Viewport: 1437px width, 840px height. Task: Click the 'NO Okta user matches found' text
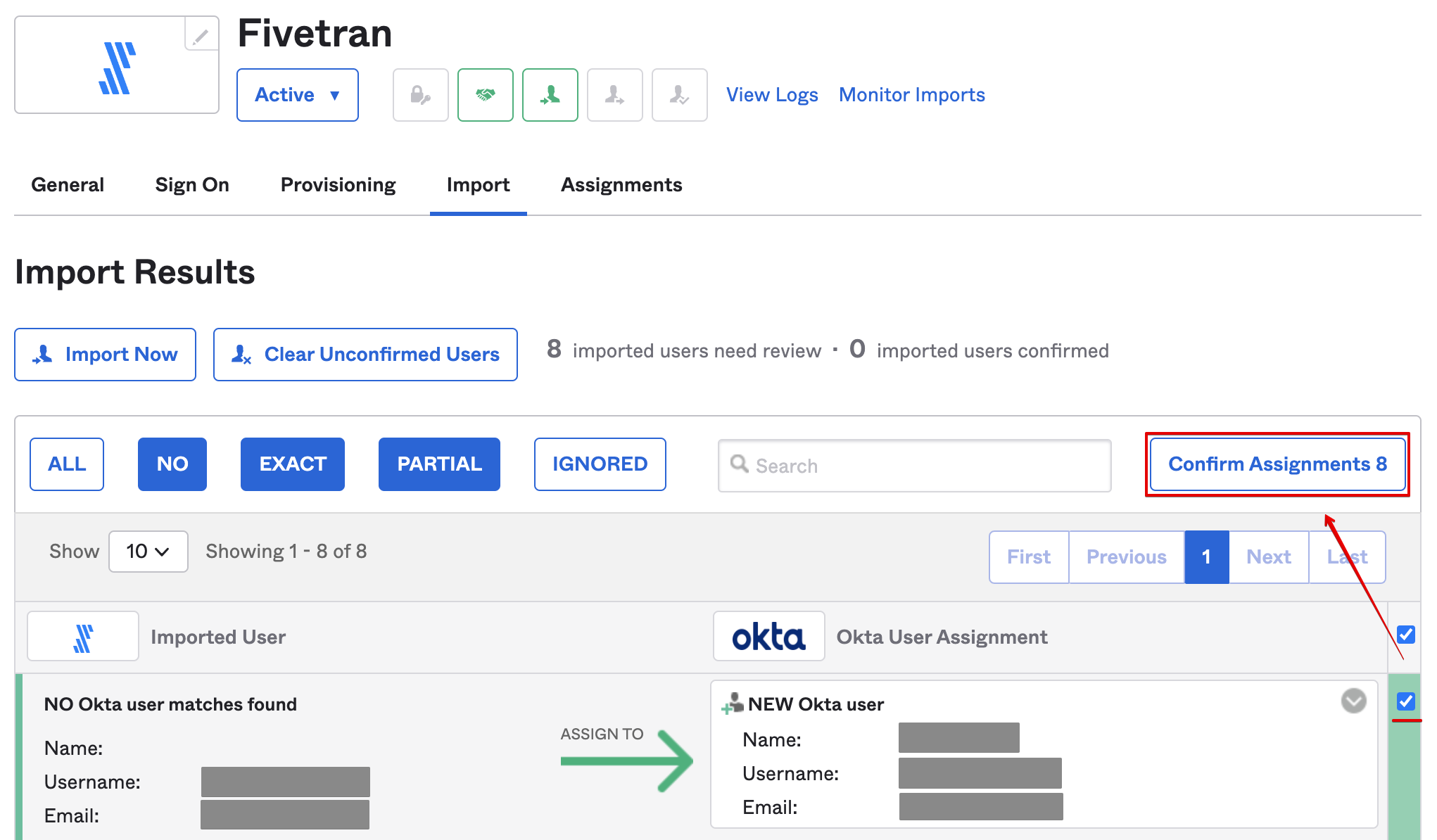coord(170,704)
